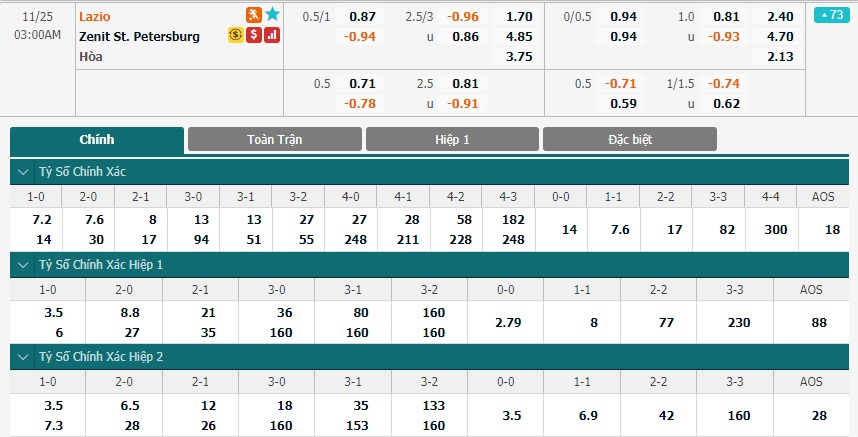Select the Chính tab
Viewport: 858px width, 437px height.
(97, 140)
